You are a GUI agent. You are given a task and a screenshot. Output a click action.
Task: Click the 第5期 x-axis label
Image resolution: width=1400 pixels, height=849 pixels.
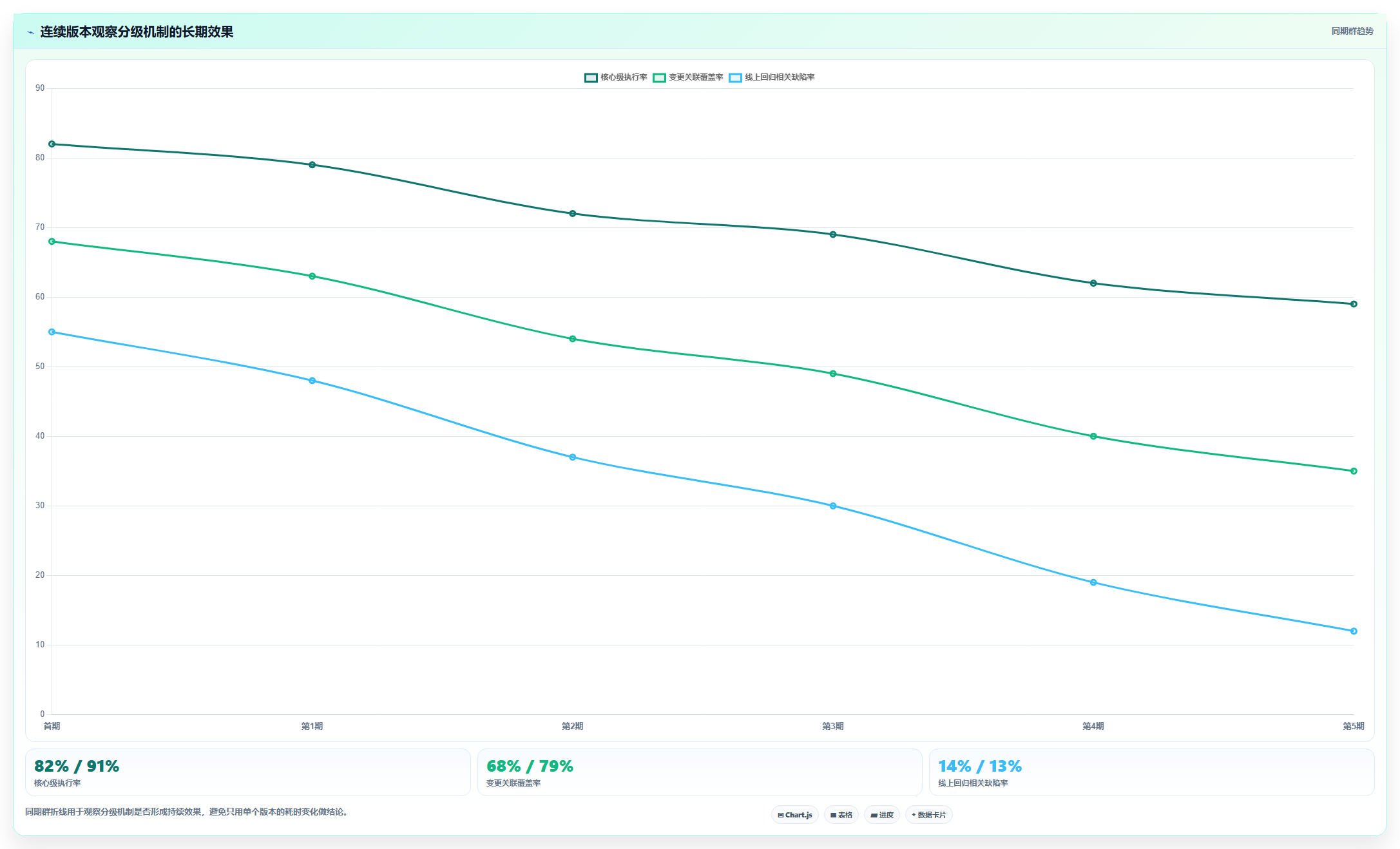[x=1354, y=726]
